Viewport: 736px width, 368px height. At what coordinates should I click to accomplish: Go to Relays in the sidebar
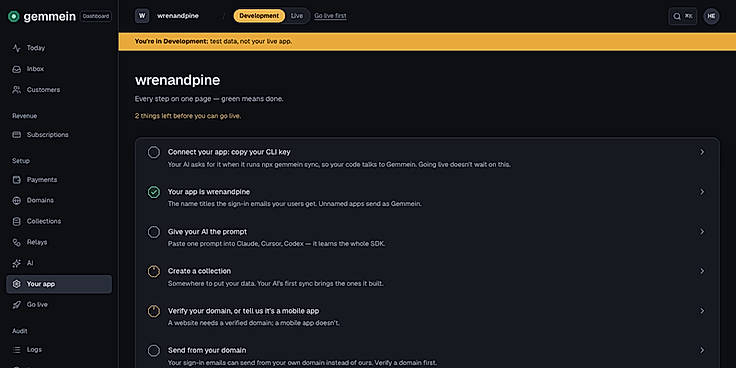[59, 242]
